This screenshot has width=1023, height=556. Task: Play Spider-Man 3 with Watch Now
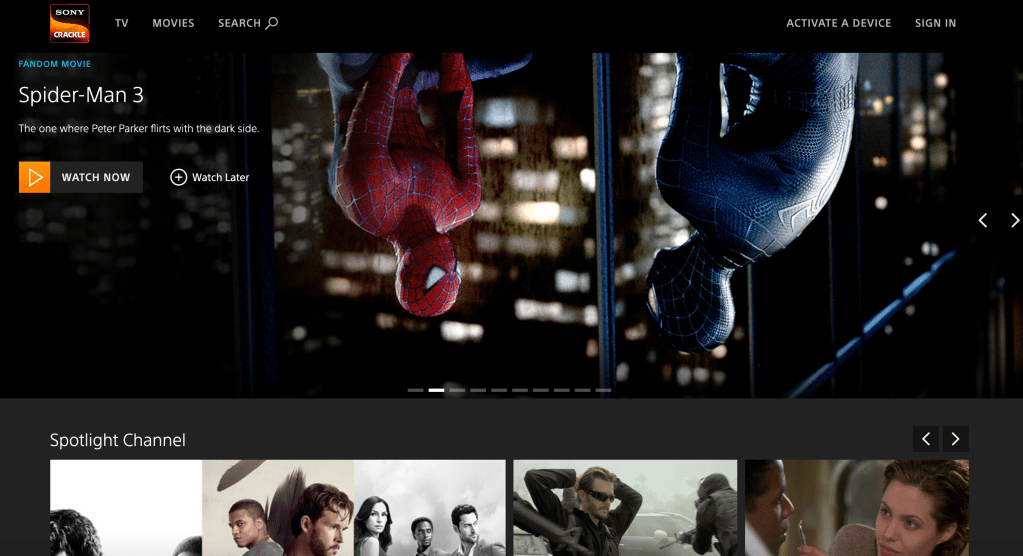(81, 178)
